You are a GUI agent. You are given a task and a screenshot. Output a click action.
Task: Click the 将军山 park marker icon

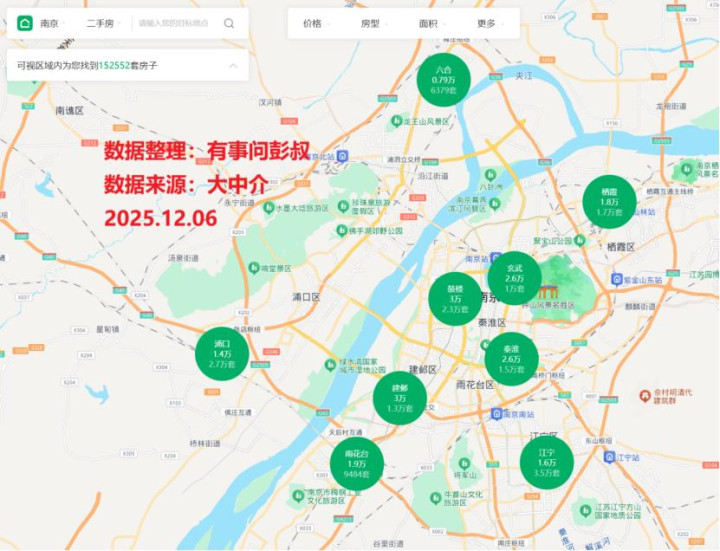click(x=464, y=462)
